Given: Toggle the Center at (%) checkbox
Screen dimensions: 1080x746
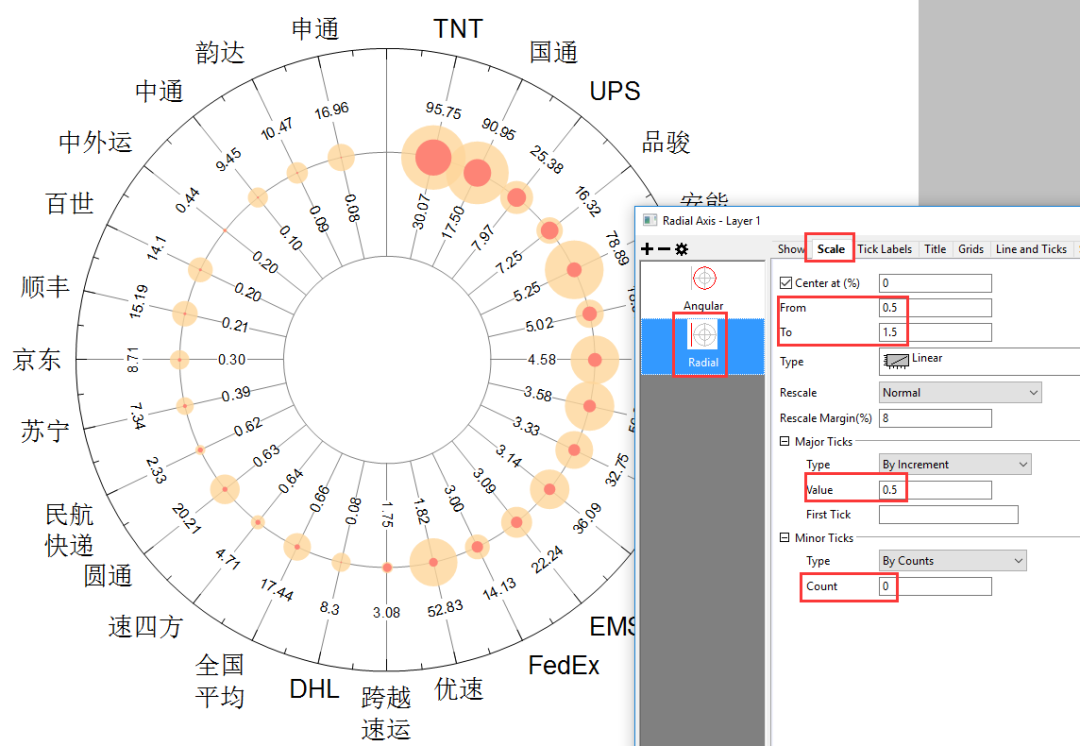Looking at the screenshot, I should click(x=786, y=283).
